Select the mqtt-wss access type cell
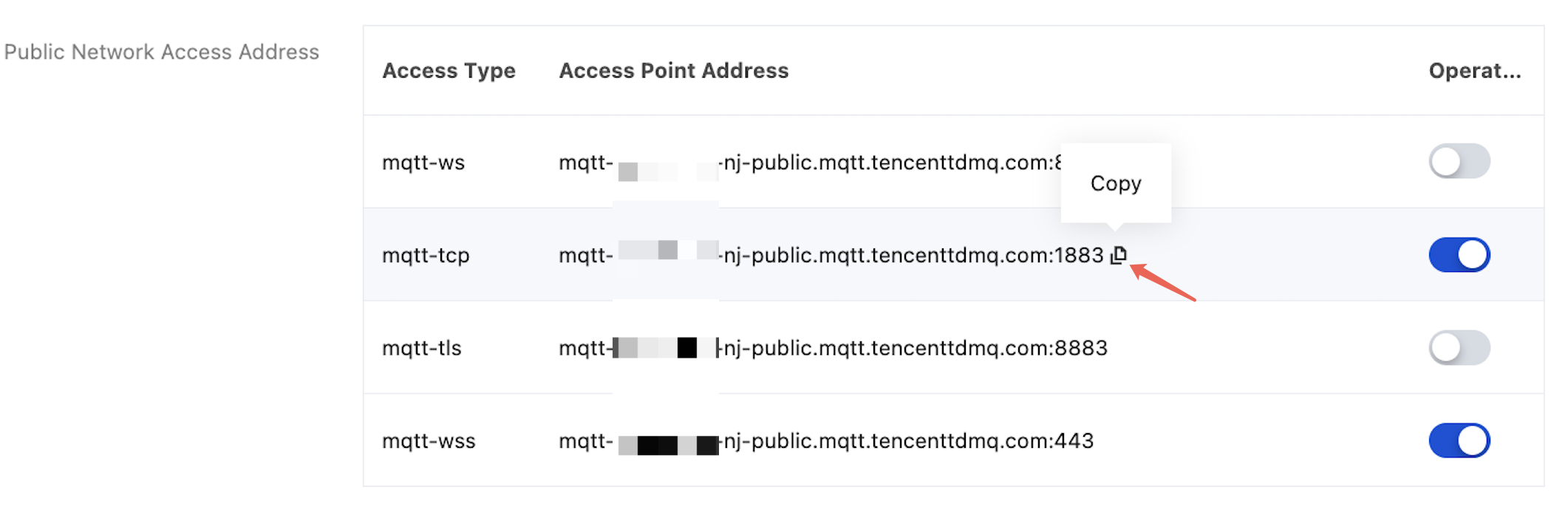The width and height of the screenshot is (1568, 507). (429, 441)
